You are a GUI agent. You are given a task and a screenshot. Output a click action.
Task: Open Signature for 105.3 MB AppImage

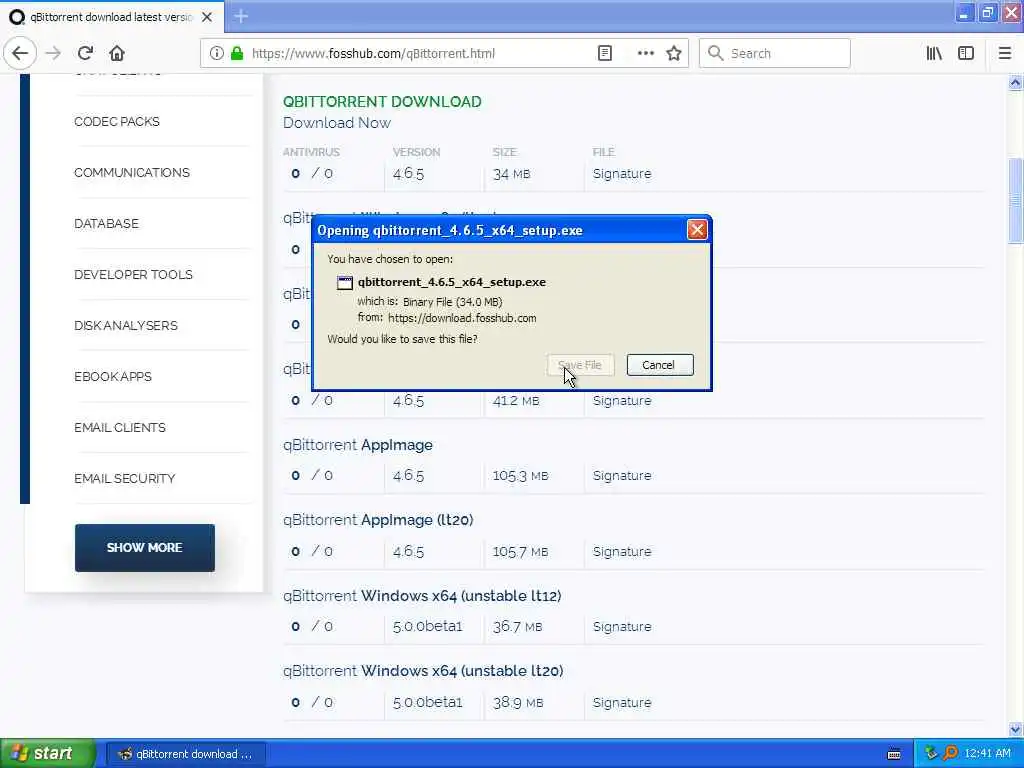click(x=622, y=475)
